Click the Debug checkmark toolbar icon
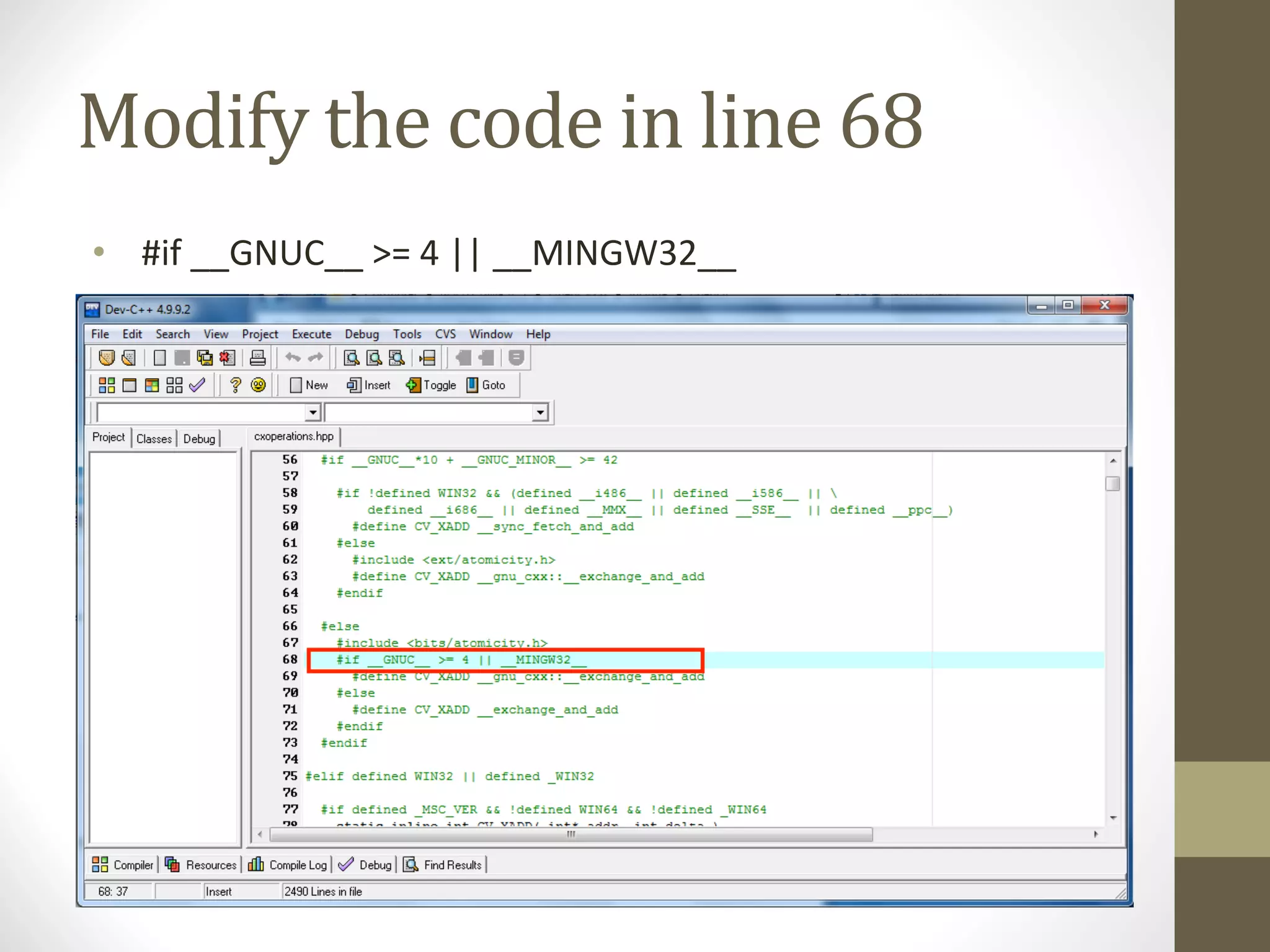This screenshot has height=952, width=1270. click(x=197, y=385)
